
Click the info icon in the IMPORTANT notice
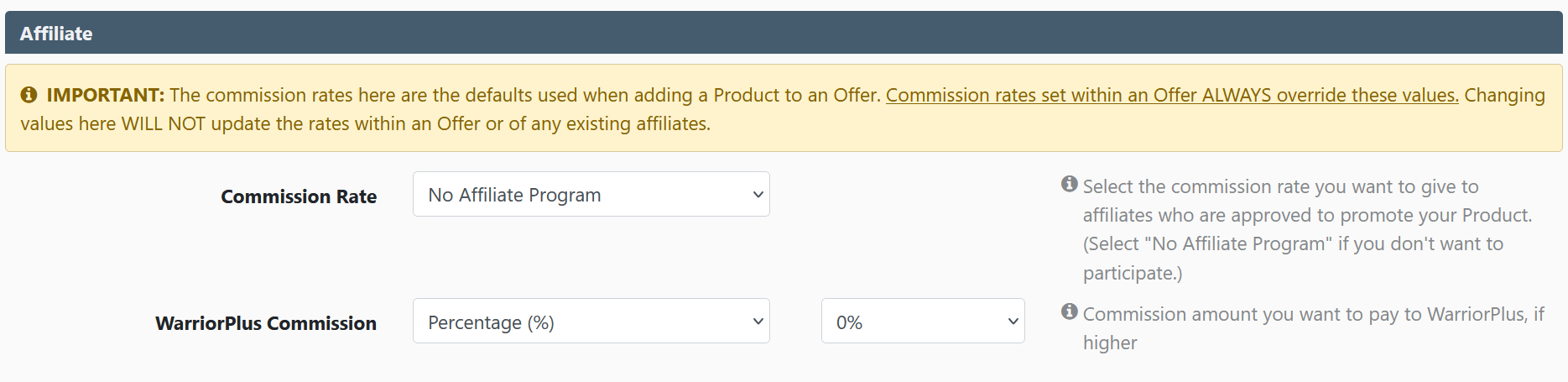point(29,95)
